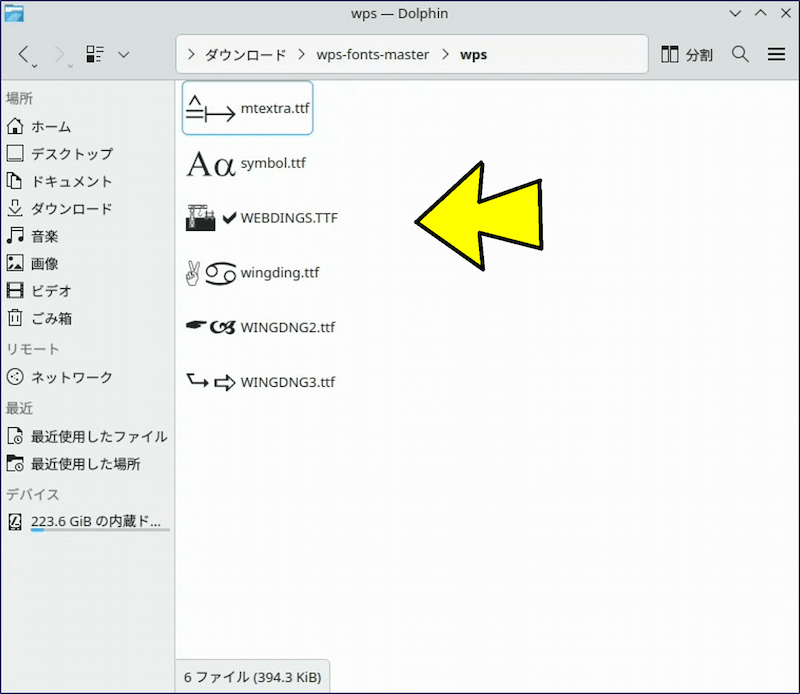Viewport: 800px width, 694px height.
Task: Toggle split view with 分割 button
Action: point(688,54)
